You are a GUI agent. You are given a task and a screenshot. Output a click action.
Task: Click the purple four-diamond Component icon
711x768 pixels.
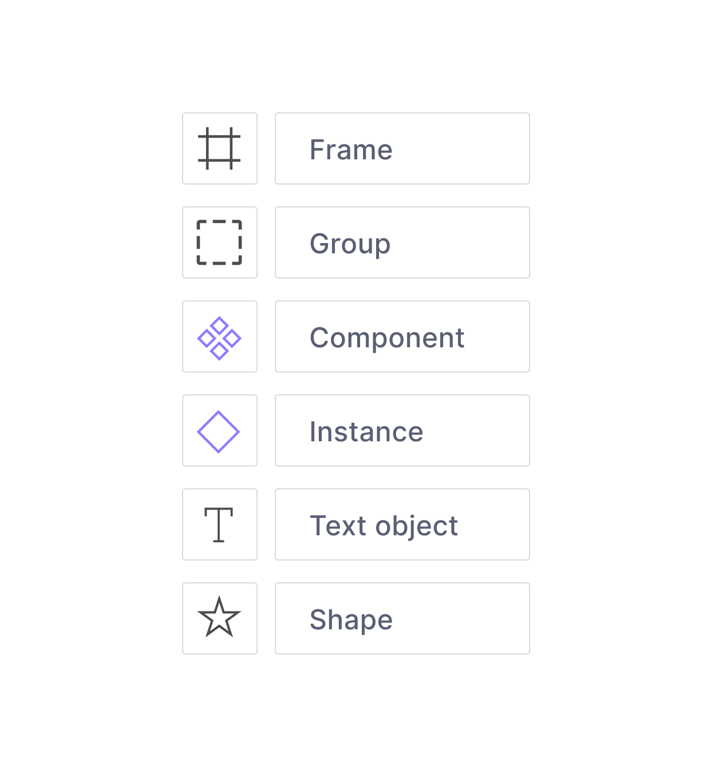point(219,337)
